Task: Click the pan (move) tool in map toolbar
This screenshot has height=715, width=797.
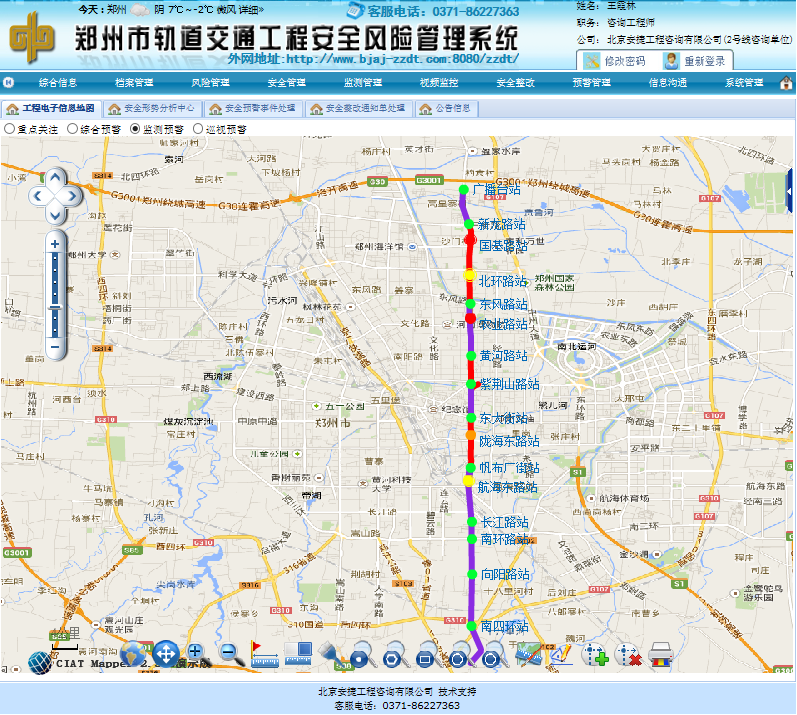Action: coord(166,655)
